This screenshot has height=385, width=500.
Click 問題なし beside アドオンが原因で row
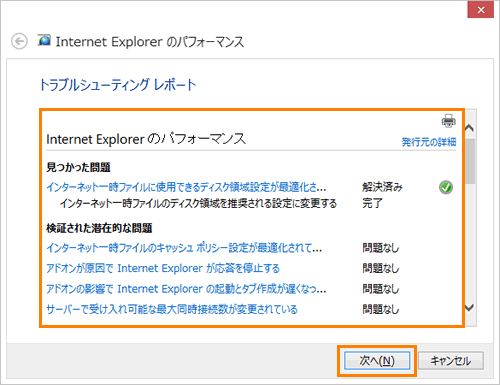point(381,268)
